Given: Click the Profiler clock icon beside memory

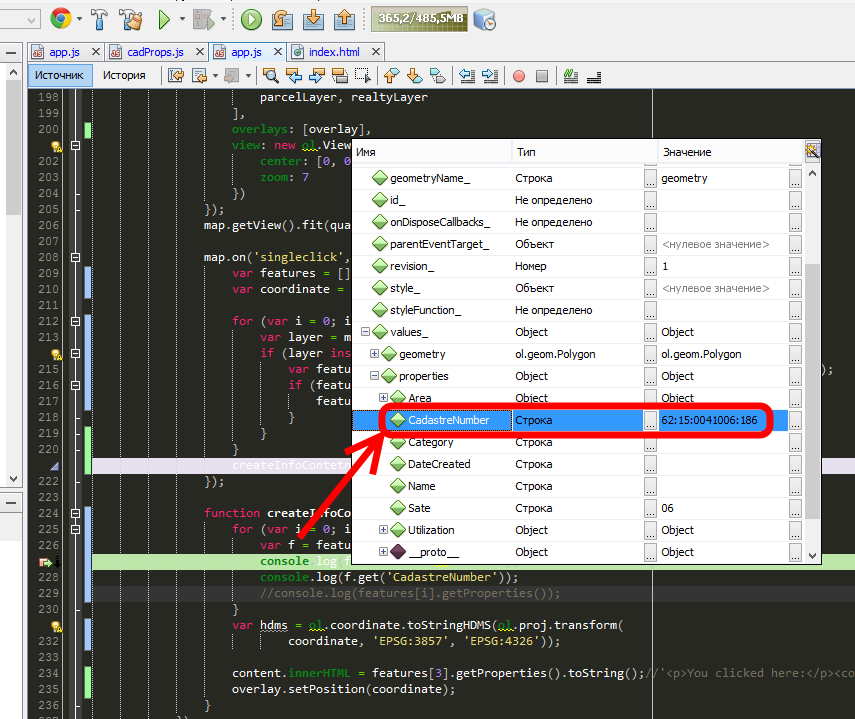Looking at the screenshot, I should (485, 18).
